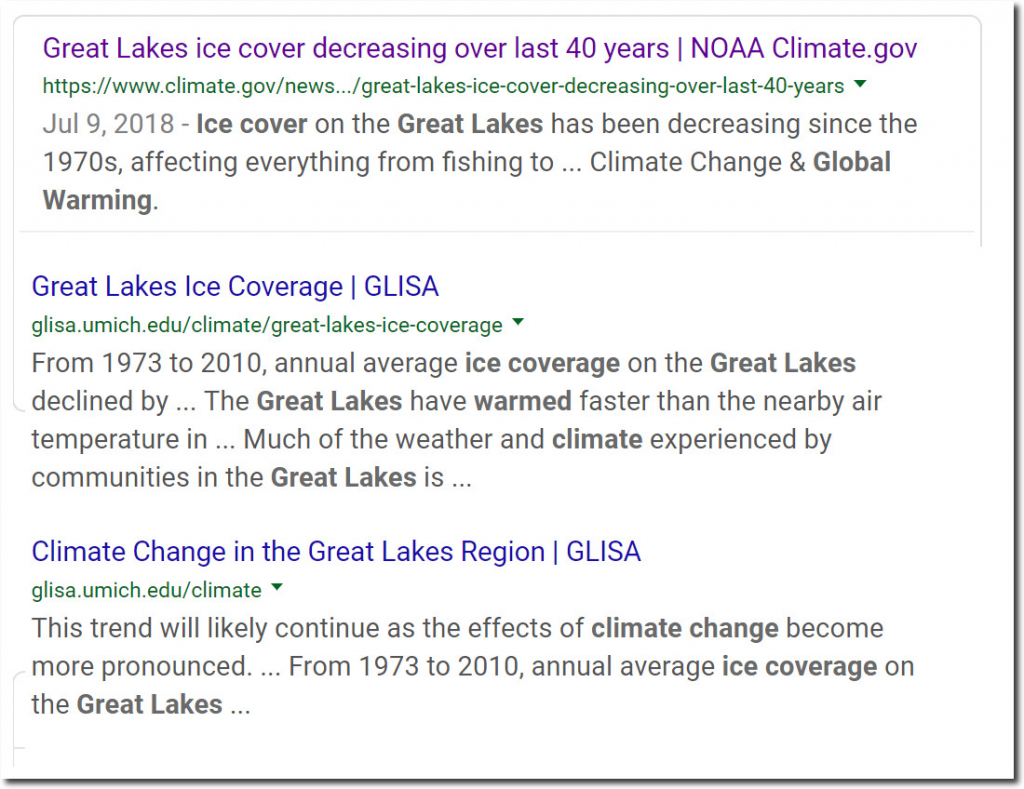
Task: Click bold word 'warmed' in the GLISA snippet
Action: [523, 401]
